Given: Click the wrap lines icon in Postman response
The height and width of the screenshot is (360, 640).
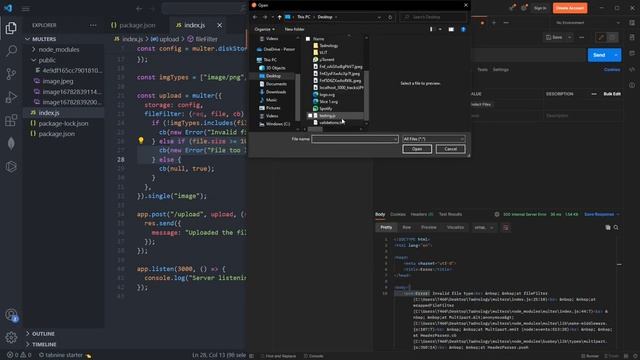Looking at the screenshot, I should click(x=506, y=227).
